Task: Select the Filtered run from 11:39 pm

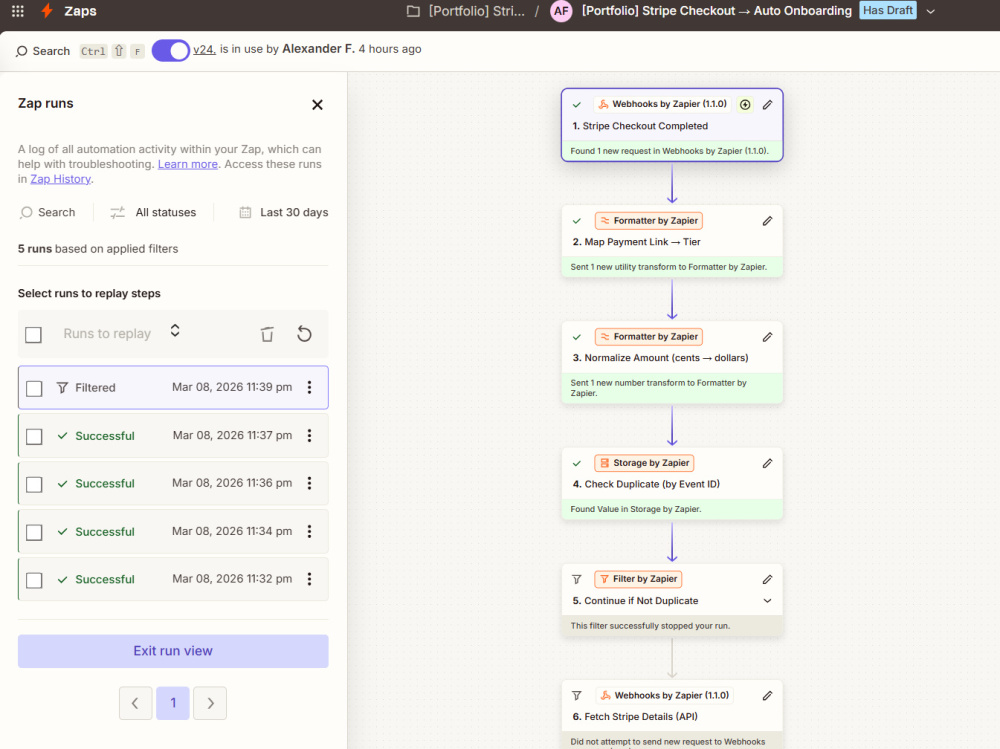Action: (x=173, y=387)
